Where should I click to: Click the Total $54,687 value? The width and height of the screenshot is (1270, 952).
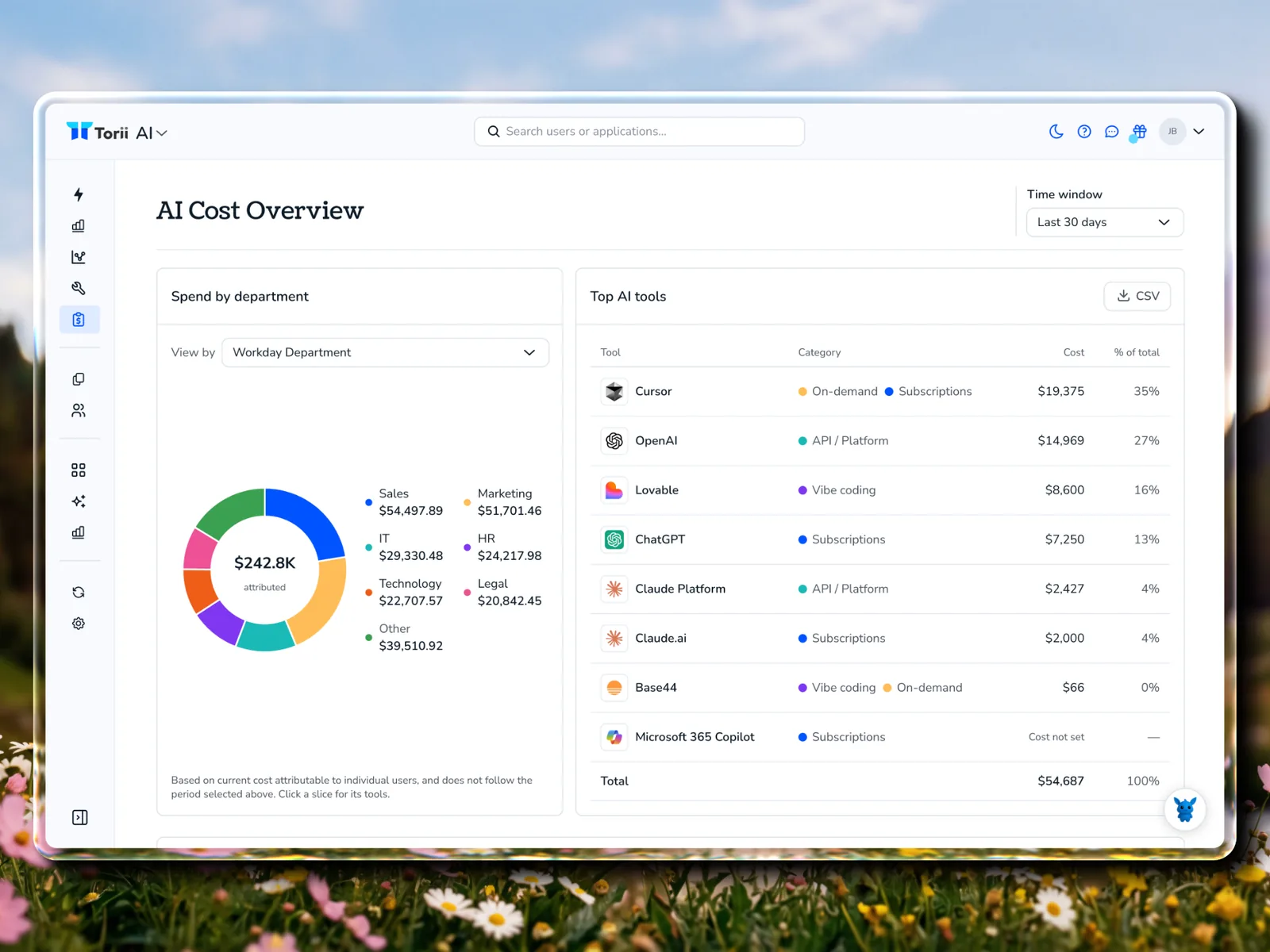click(1060, 781)
